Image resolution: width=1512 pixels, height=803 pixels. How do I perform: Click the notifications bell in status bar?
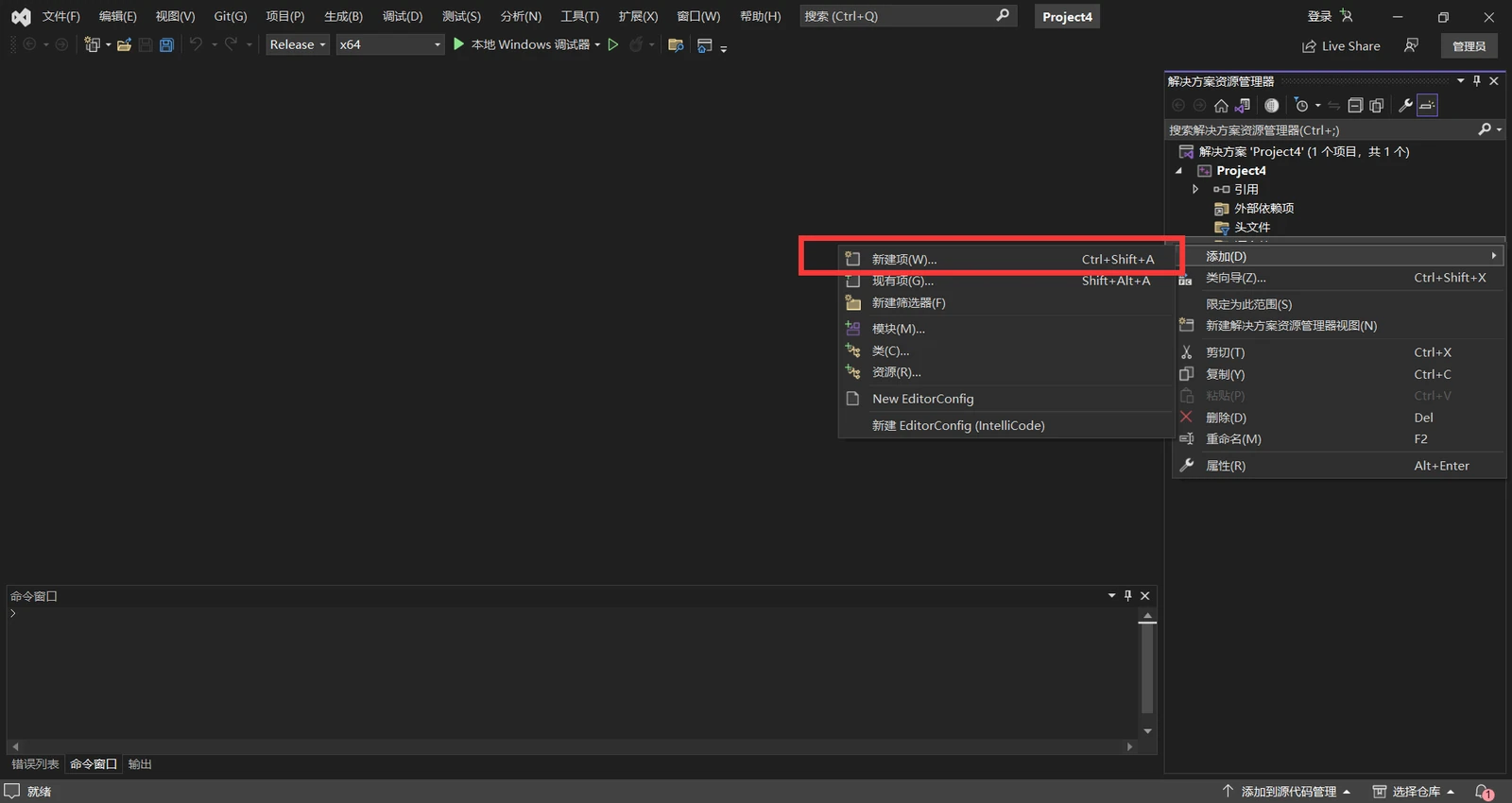[1484, 792]
